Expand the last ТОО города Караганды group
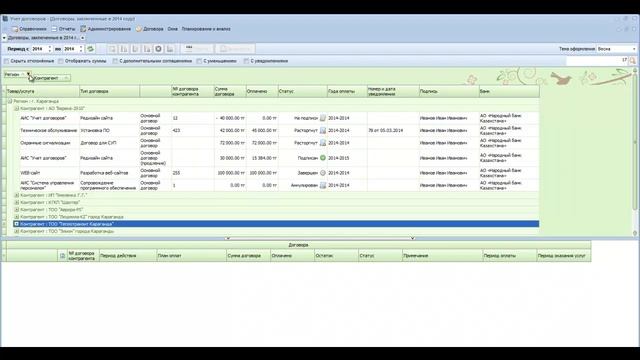This screenshot has height=360, width=640. [17, 231]
